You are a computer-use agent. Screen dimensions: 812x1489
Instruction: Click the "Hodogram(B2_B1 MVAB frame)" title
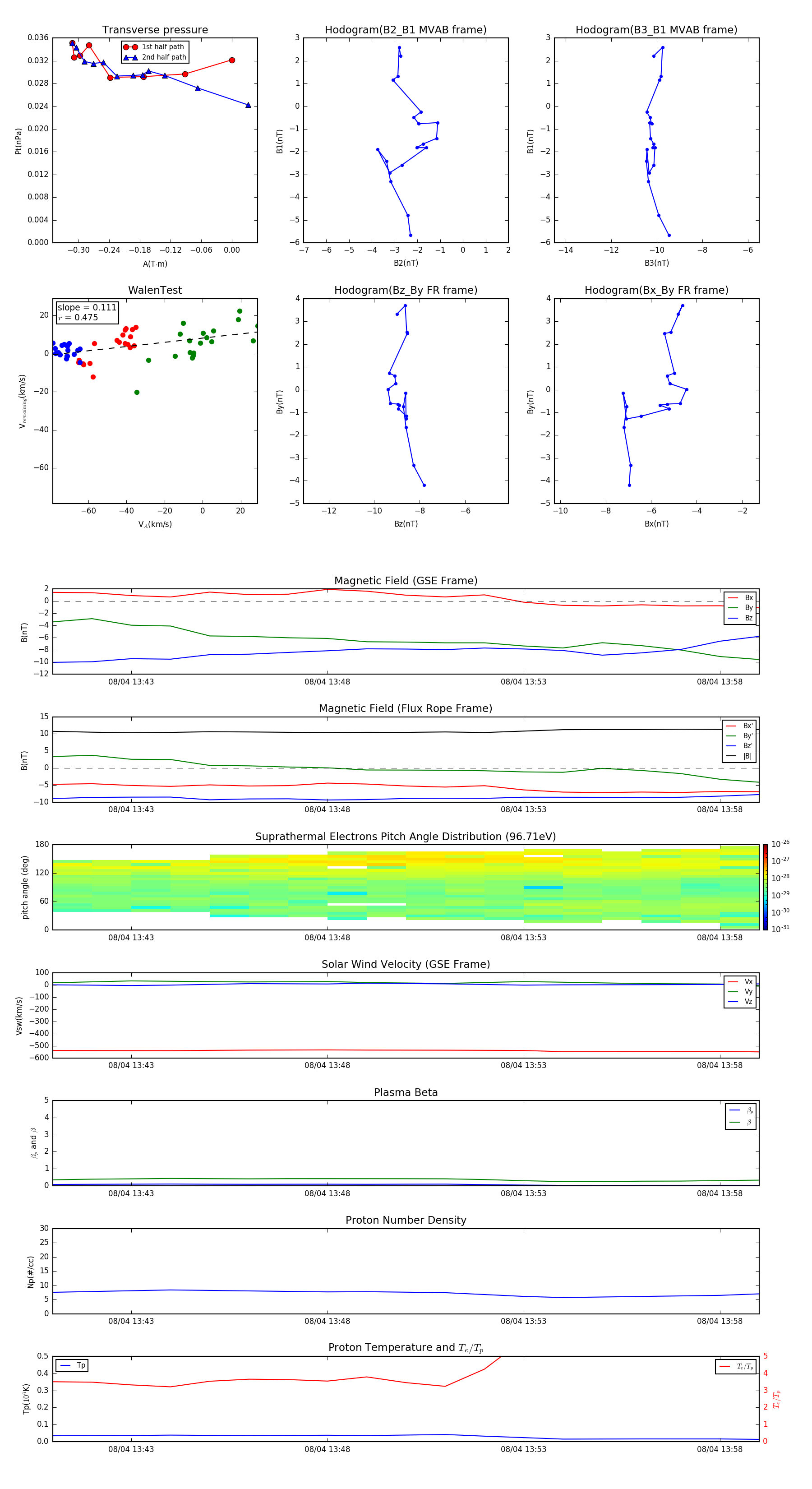pyautogui.click(x=406, y=29)
